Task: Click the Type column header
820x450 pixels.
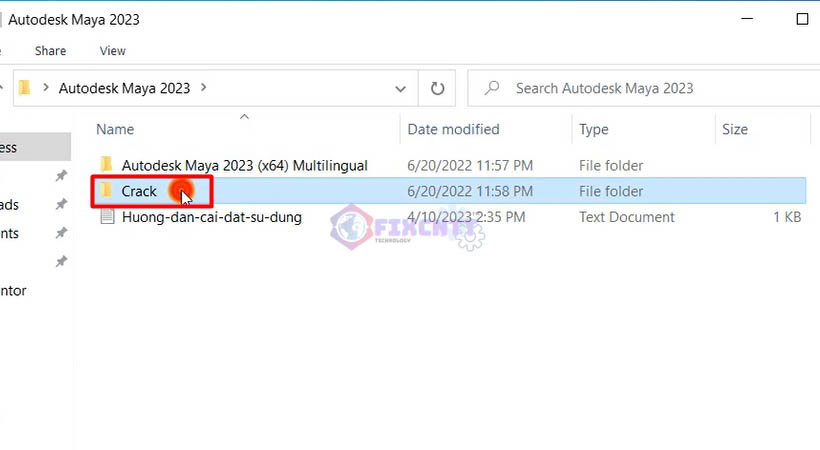Action: [594, 129]
